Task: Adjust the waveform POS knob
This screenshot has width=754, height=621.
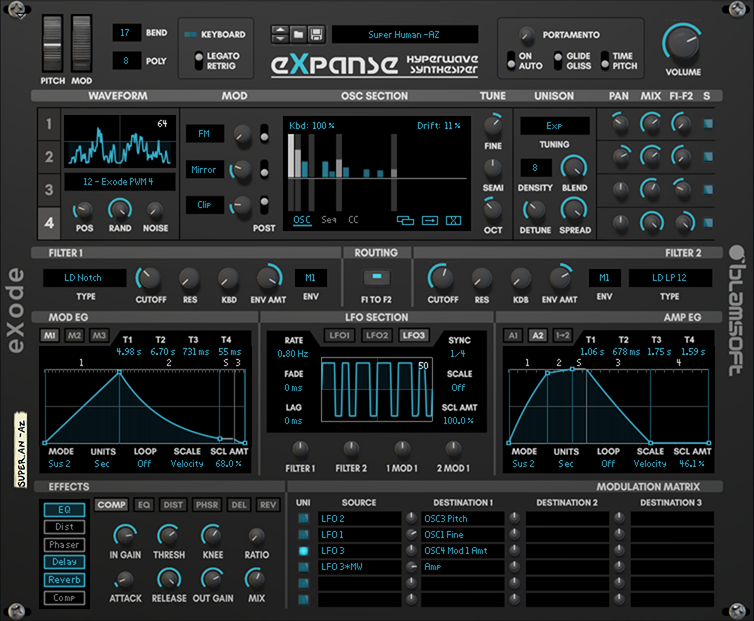Action: pyautogui.click(x=84, y=210)
